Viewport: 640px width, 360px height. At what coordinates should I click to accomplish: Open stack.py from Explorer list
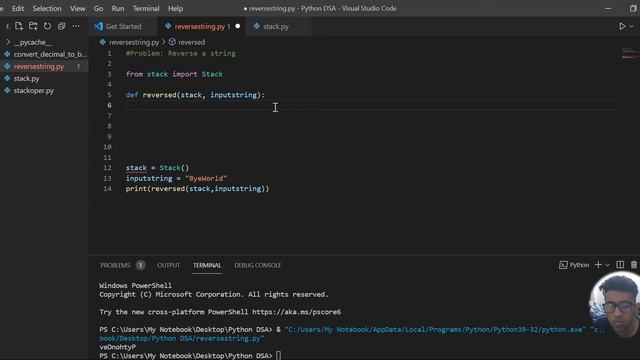coord(27,78)
